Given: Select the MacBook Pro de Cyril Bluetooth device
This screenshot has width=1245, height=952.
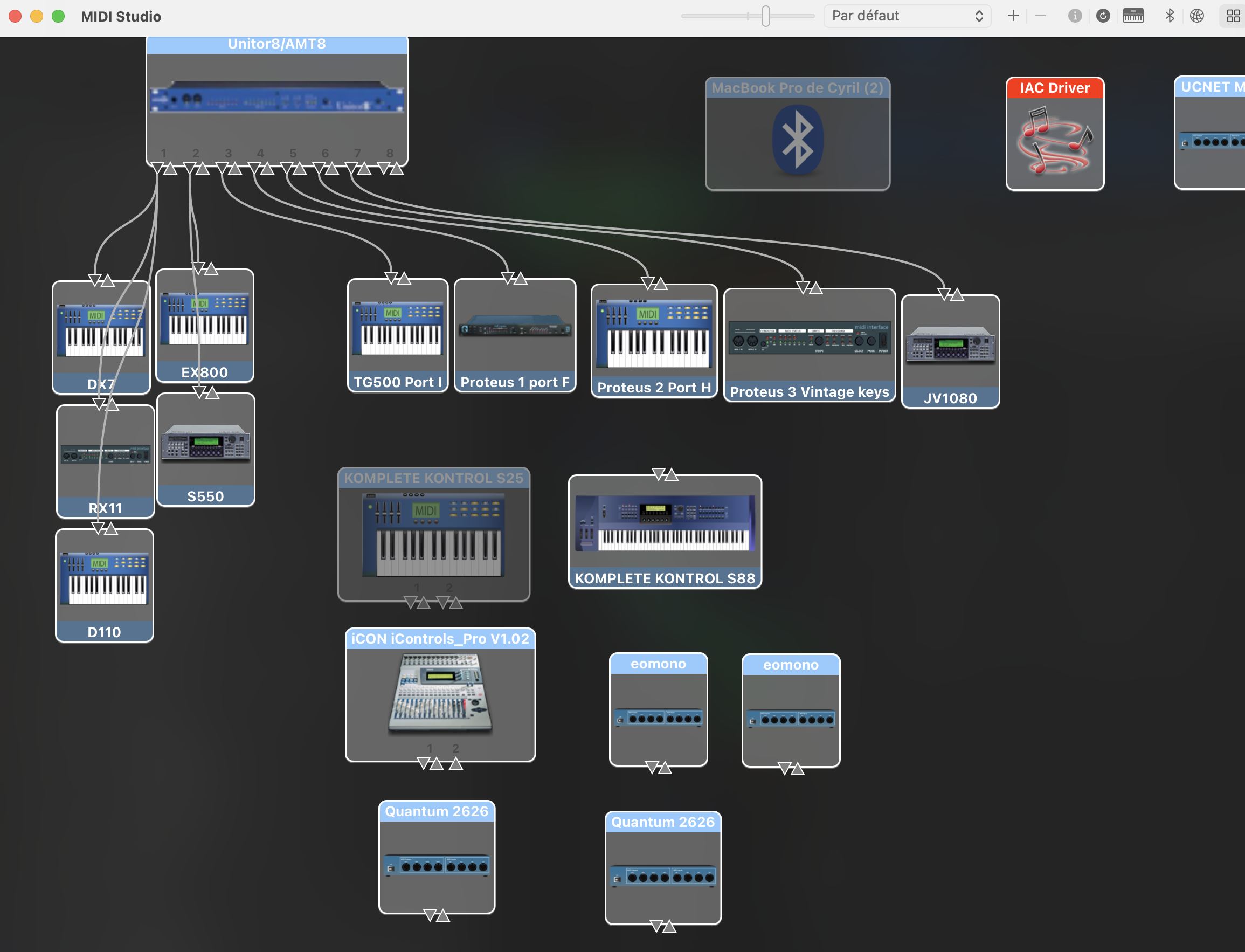Looking at the screenshot, I should click(x=797, y=139).
